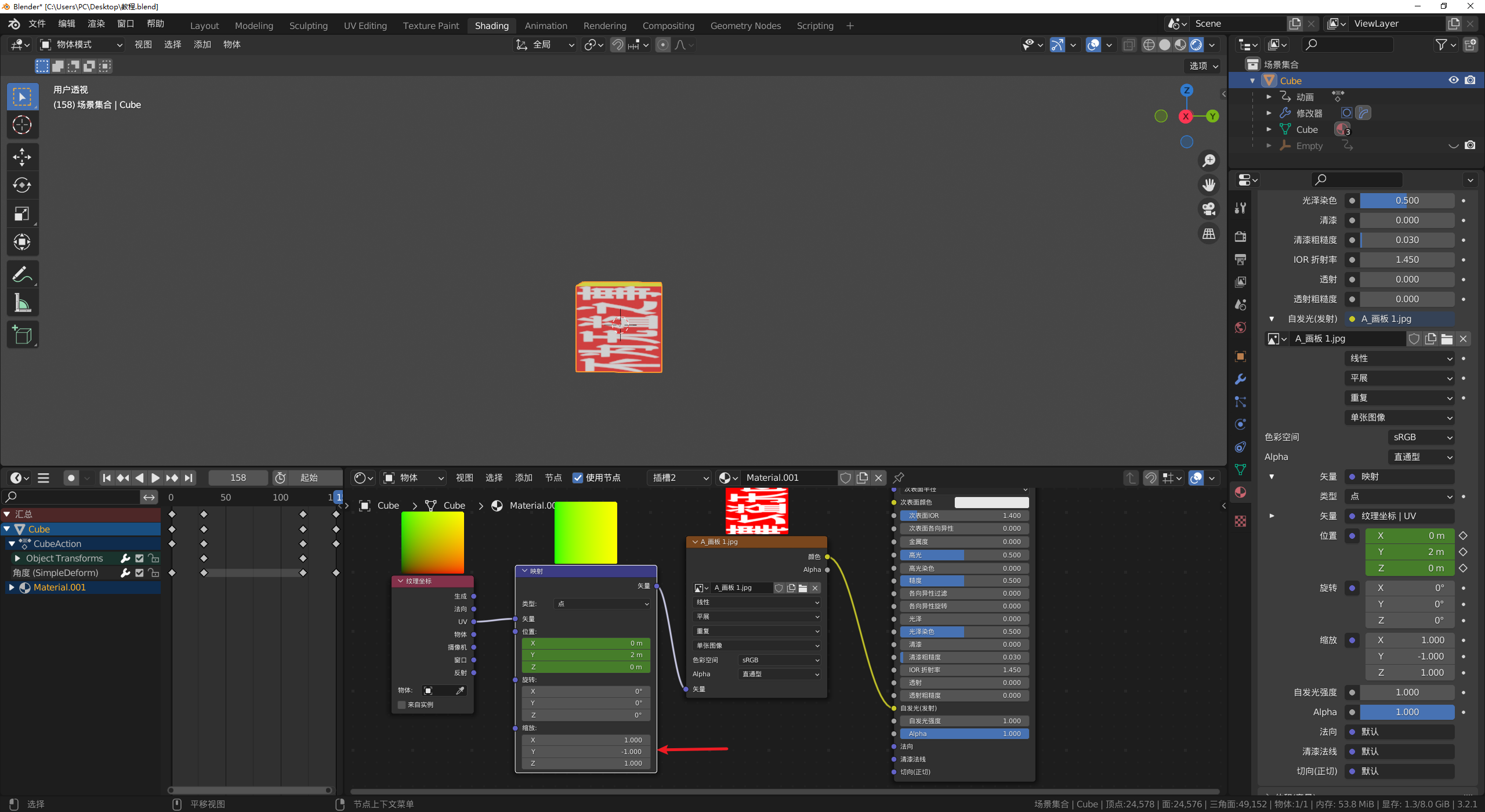Toggle the 使用节点 checkbox

pos(578,478)
